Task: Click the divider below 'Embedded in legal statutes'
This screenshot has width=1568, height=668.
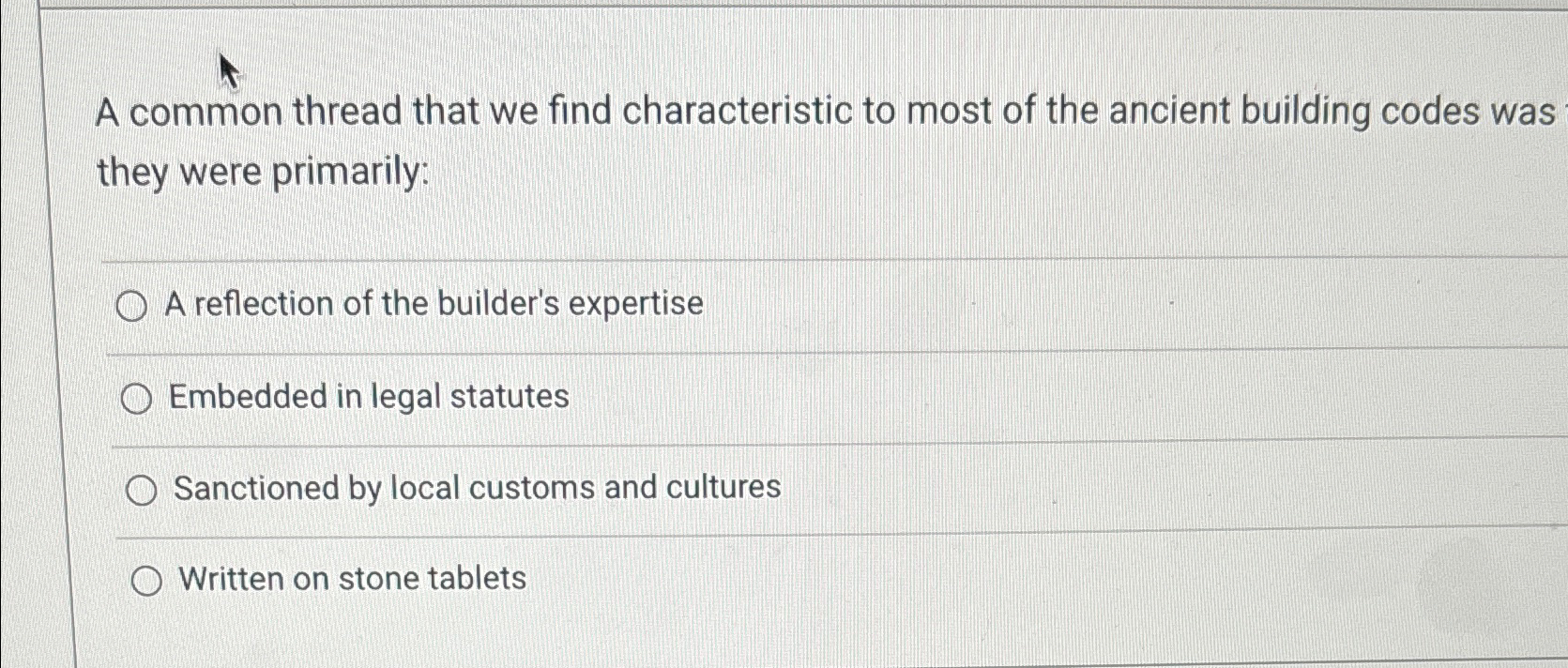Action: coord(751,446)
